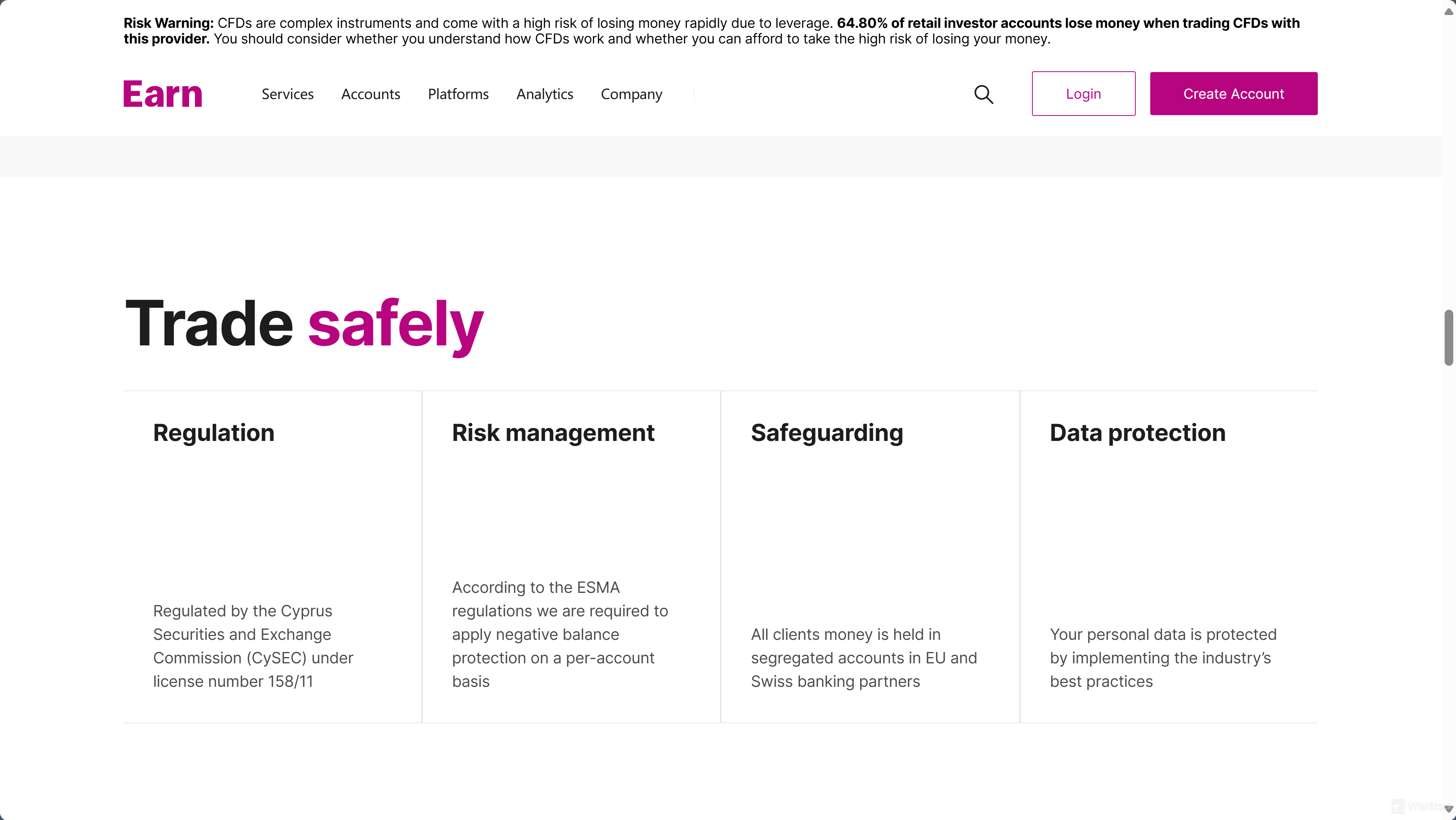Click the Trade safely section heading
Image resolution: width=1456 pixels, height=820 pixels.
[303, 323]
